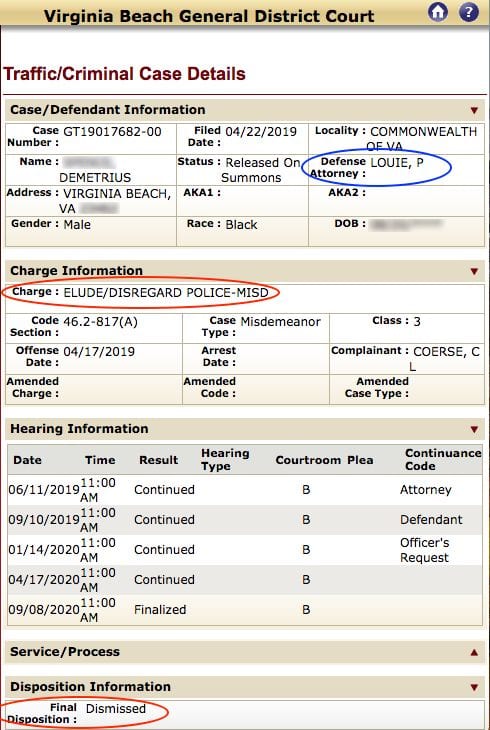This screenshot has width=490, height=730.
Task: Collapse the Case/Defendant Information section
Action: (x=474, y=111)
